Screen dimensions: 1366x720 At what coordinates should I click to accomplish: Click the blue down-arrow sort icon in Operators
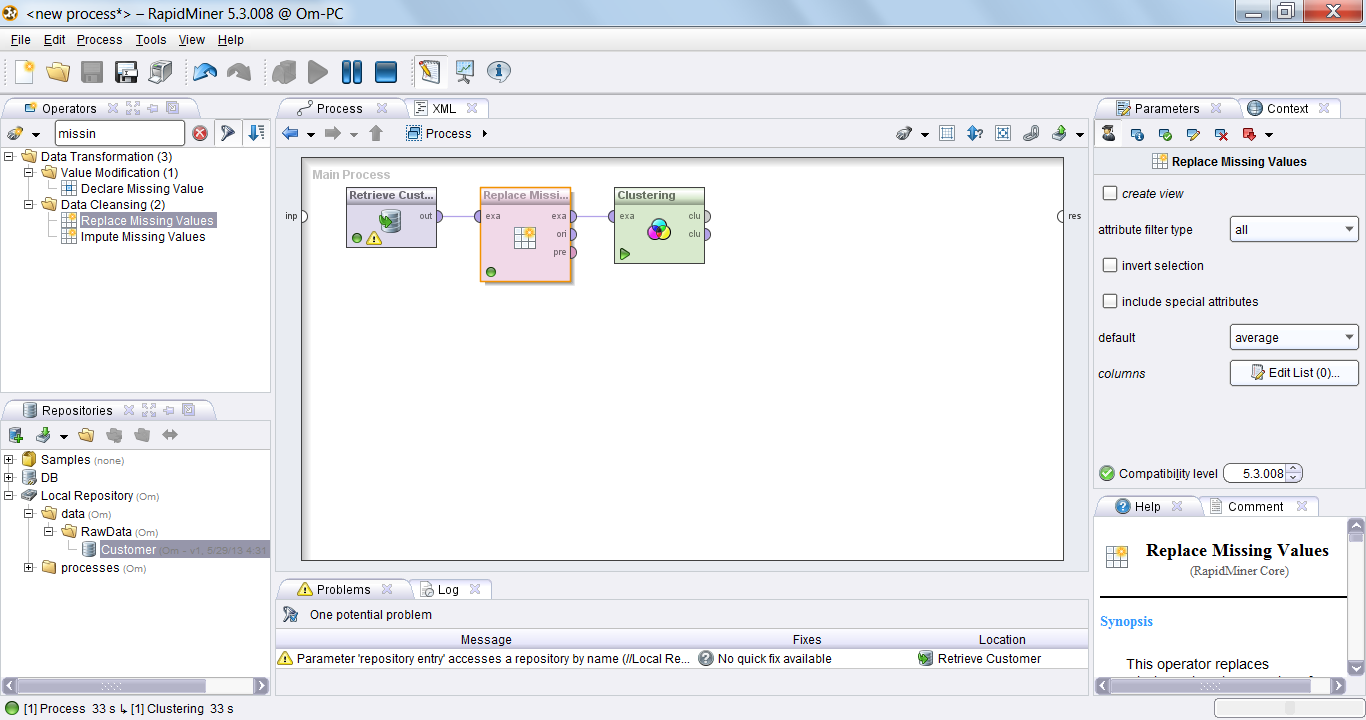[x=257, y=133]
